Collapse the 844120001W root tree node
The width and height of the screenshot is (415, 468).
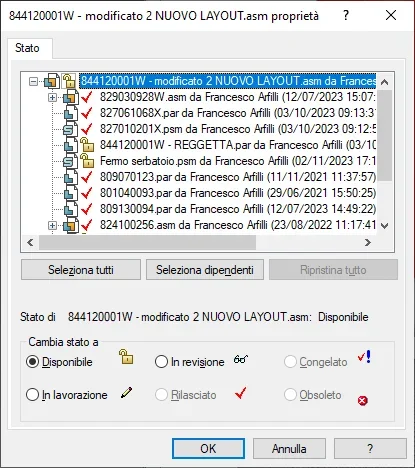[x=33, y=81]
